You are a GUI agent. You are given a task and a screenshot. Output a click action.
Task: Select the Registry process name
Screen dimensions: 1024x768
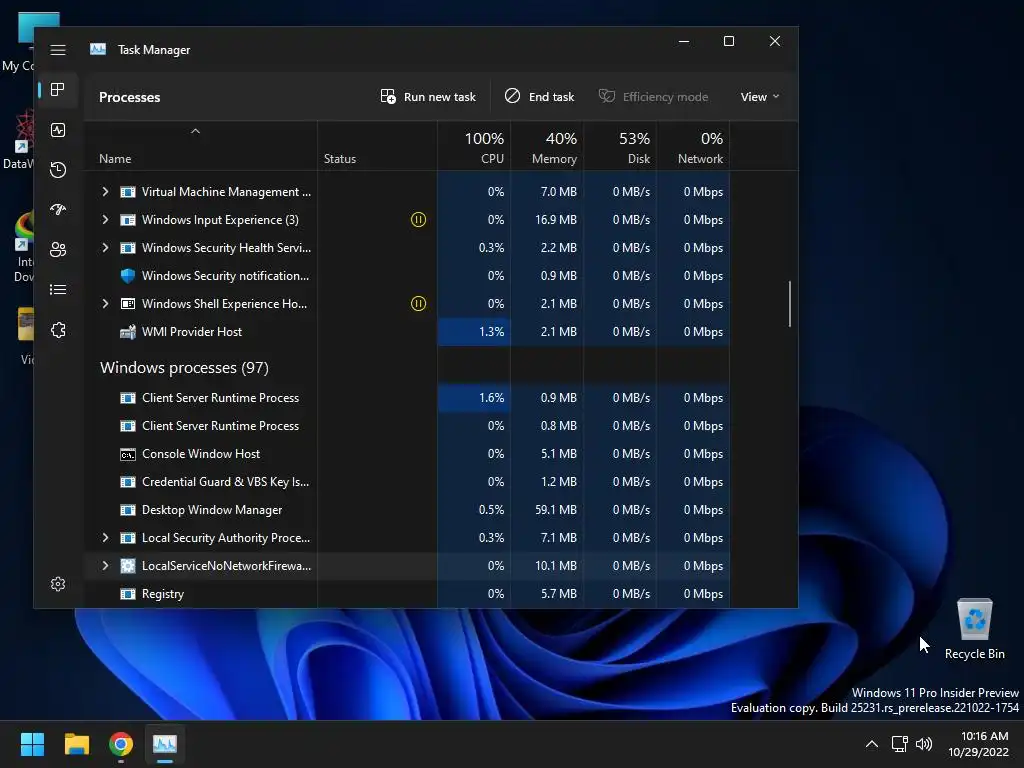(163, 594)
